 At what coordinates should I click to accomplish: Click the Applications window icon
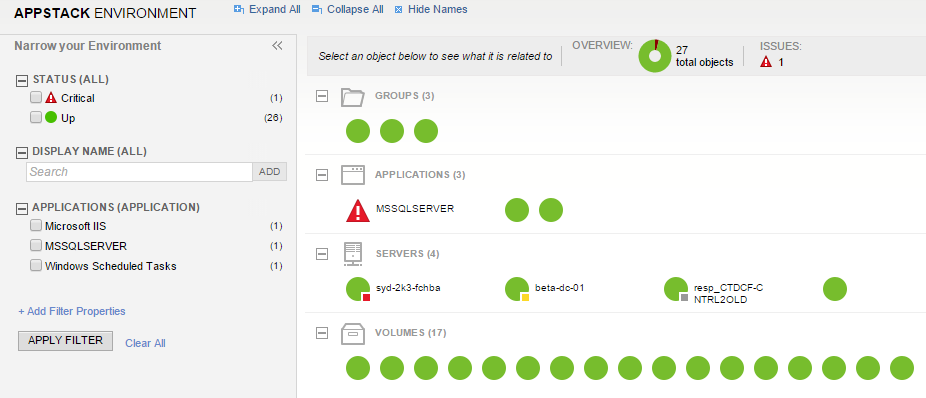(x=353, y=175)
